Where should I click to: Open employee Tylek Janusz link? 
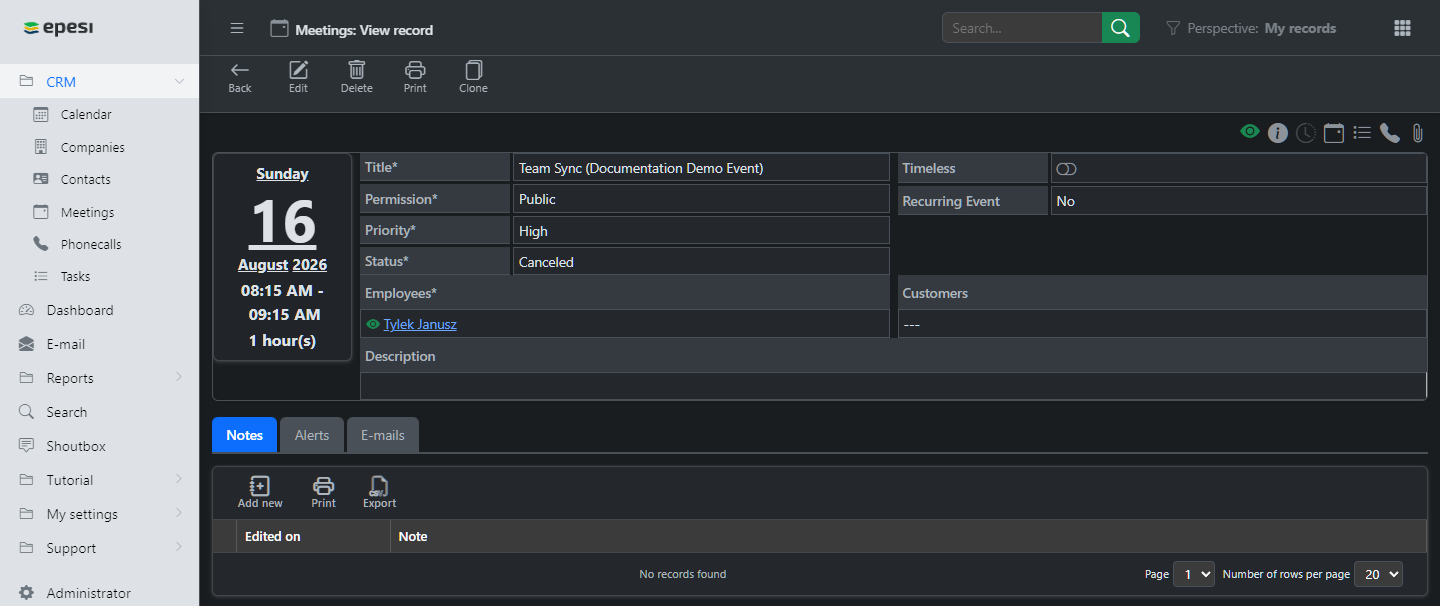(420, 324)
